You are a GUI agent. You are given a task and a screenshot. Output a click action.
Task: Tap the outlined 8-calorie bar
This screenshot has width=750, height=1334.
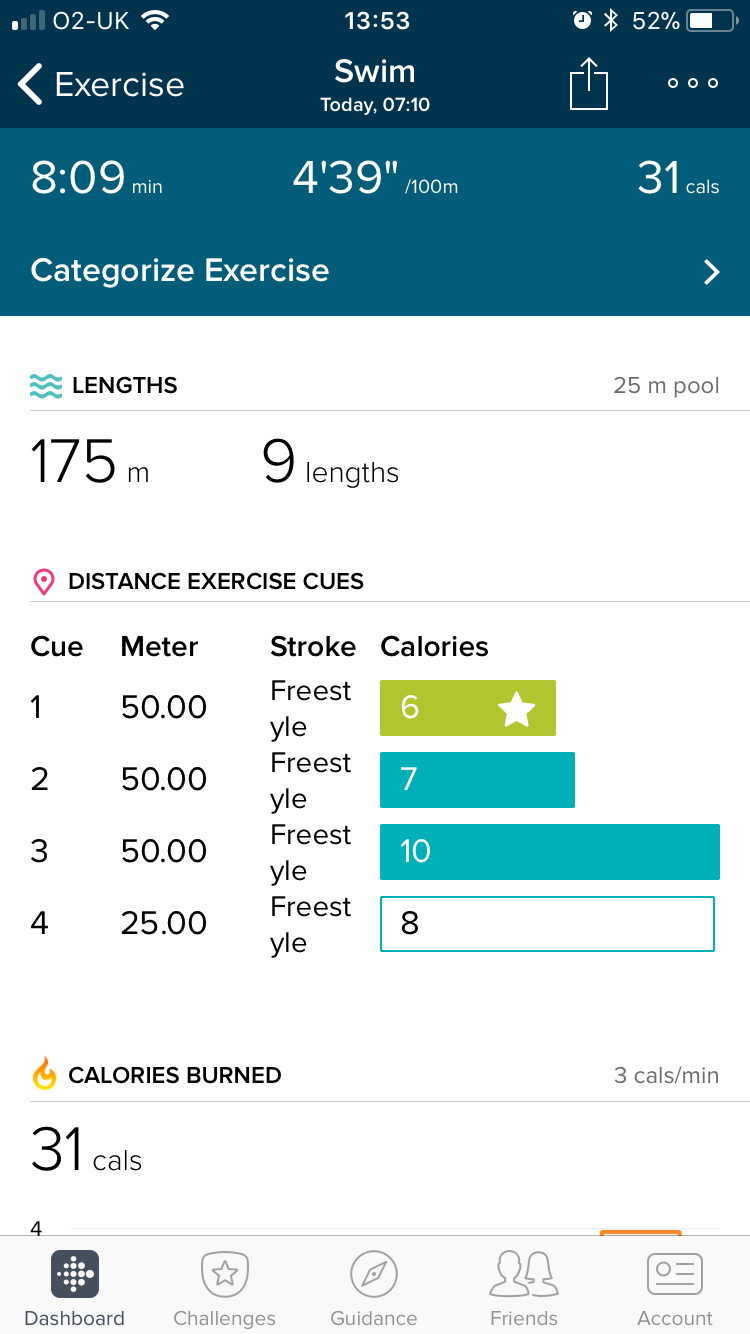[547, 923]
